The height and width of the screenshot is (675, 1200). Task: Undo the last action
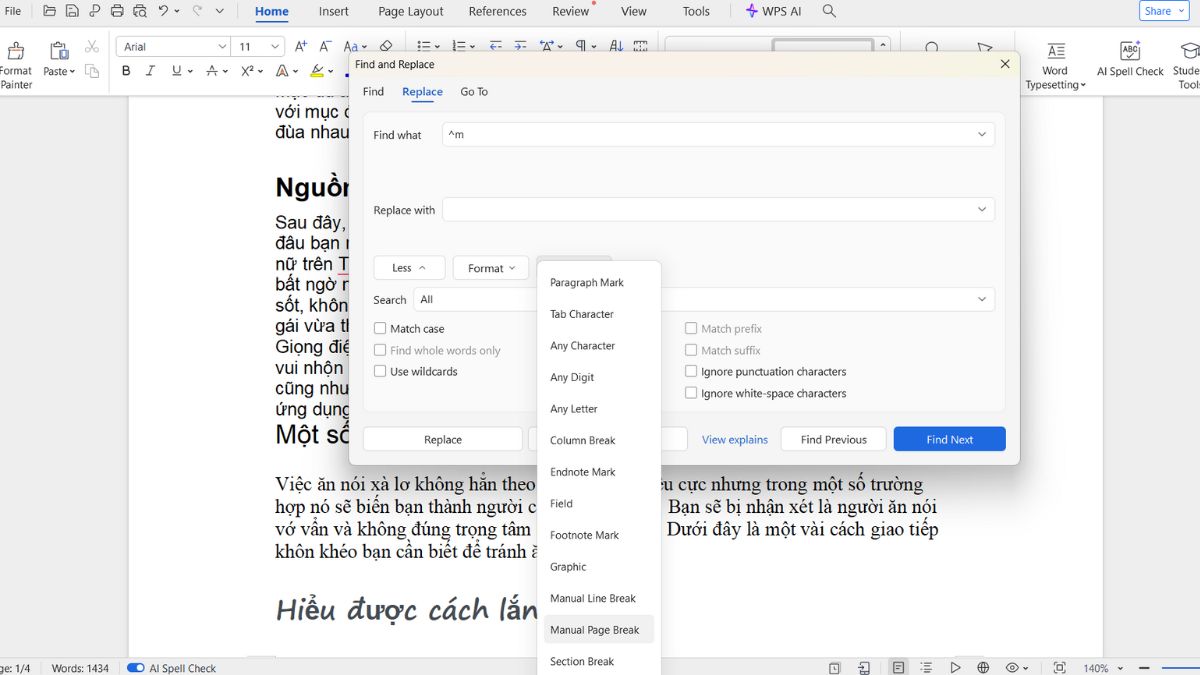(x=163, y=11)
